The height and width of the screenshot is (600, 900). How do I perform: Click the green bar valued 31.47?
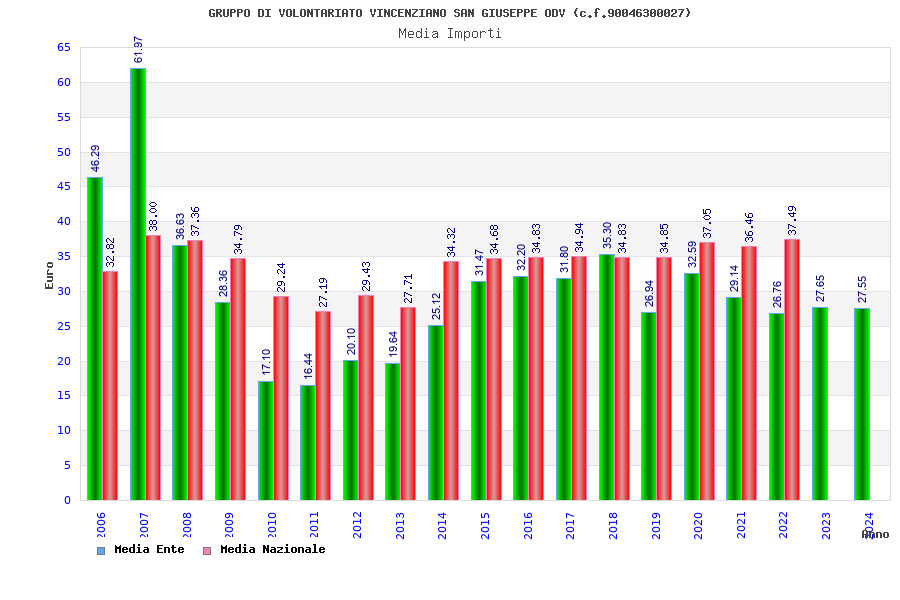point(479,390)
